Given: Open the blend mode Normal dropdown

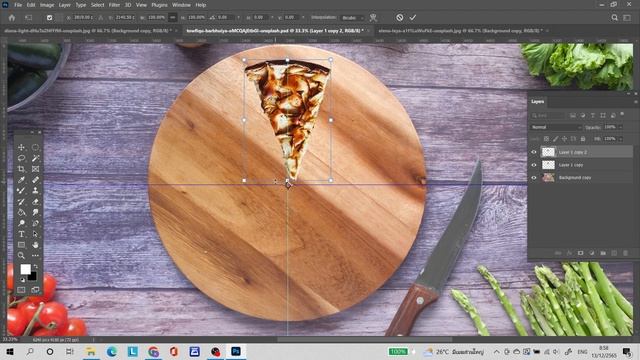Looking at the screenshot, I should tap(556, 127).
